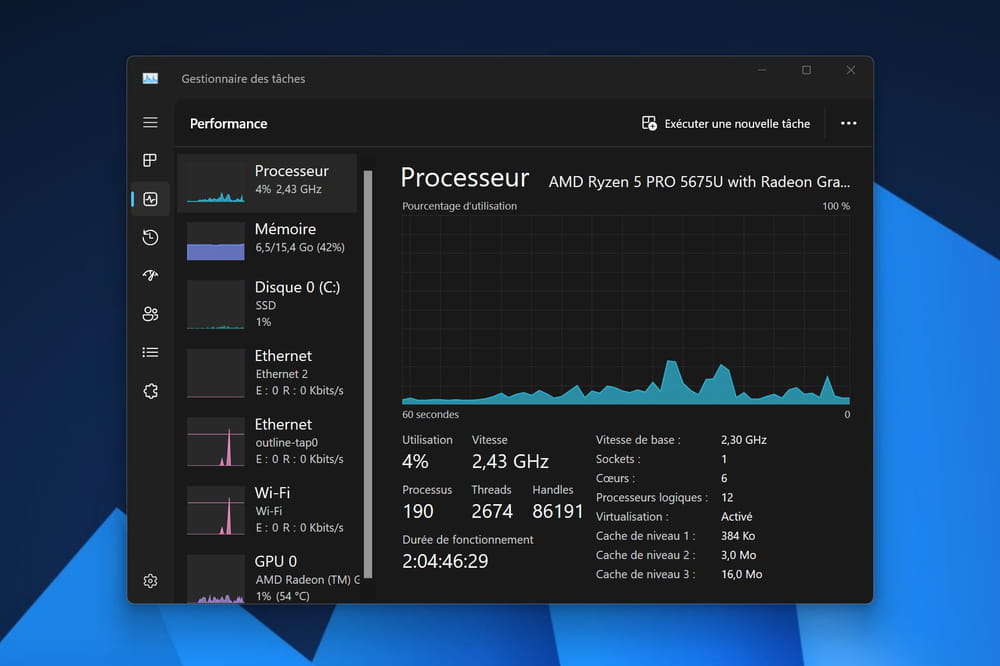Select the Wi-Fi adapter entry
Viewport: 1000px width, 666px height.
[267, 509]
